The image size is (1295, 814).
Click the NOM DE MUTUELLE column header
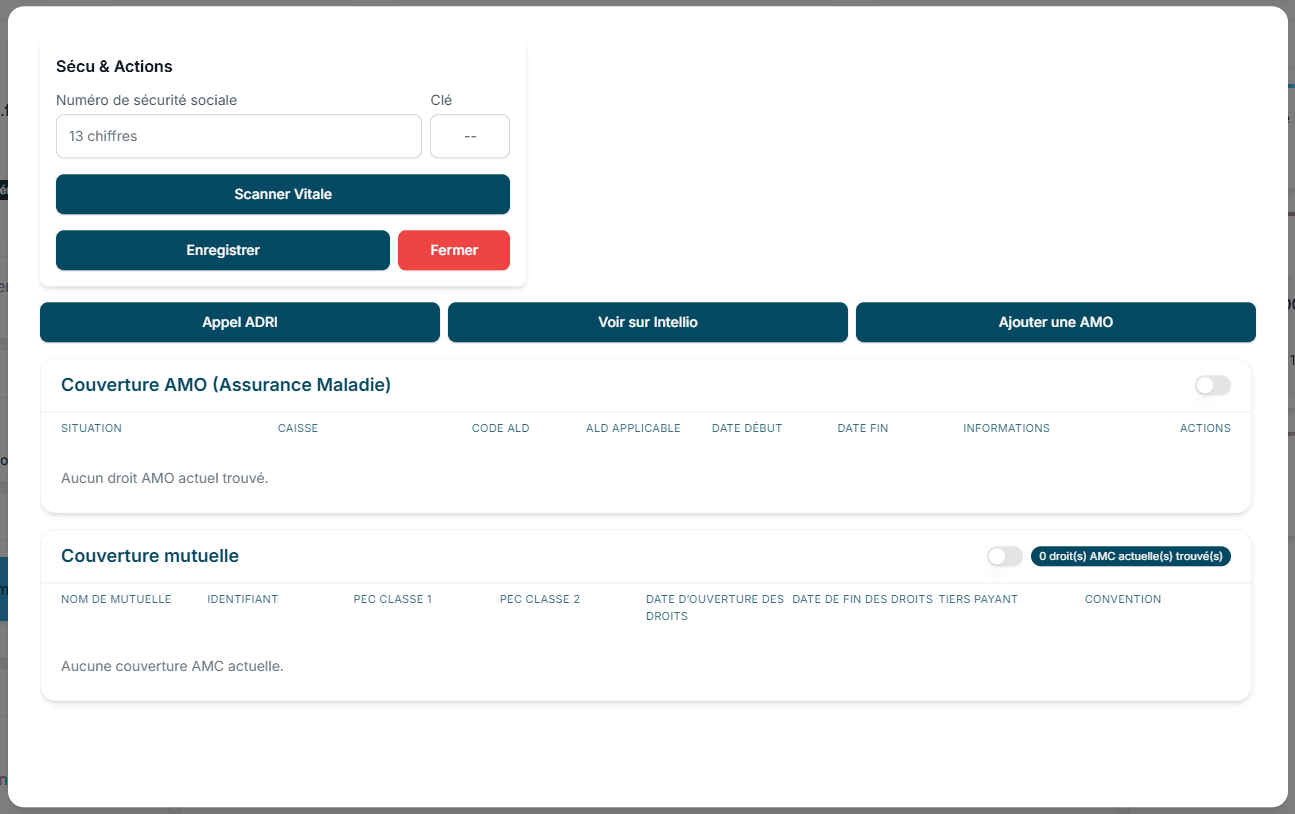[116, 599]
